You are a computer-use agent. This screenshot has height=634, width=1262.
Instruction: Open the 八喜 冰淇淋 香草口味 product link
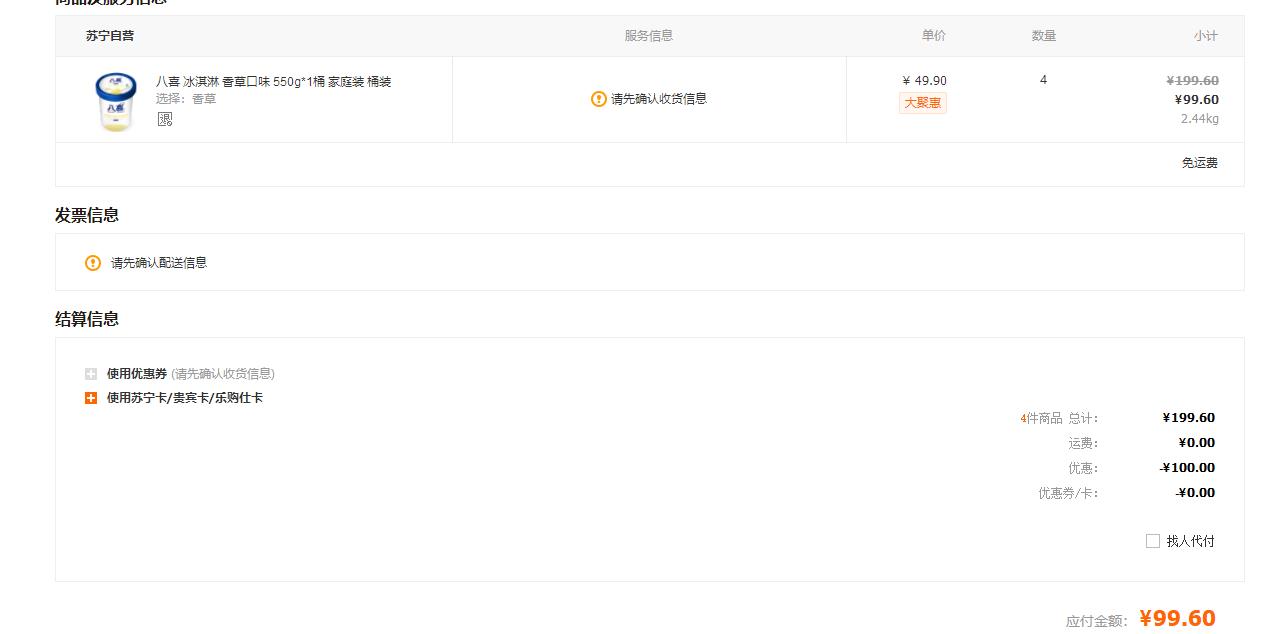point(273,81)
